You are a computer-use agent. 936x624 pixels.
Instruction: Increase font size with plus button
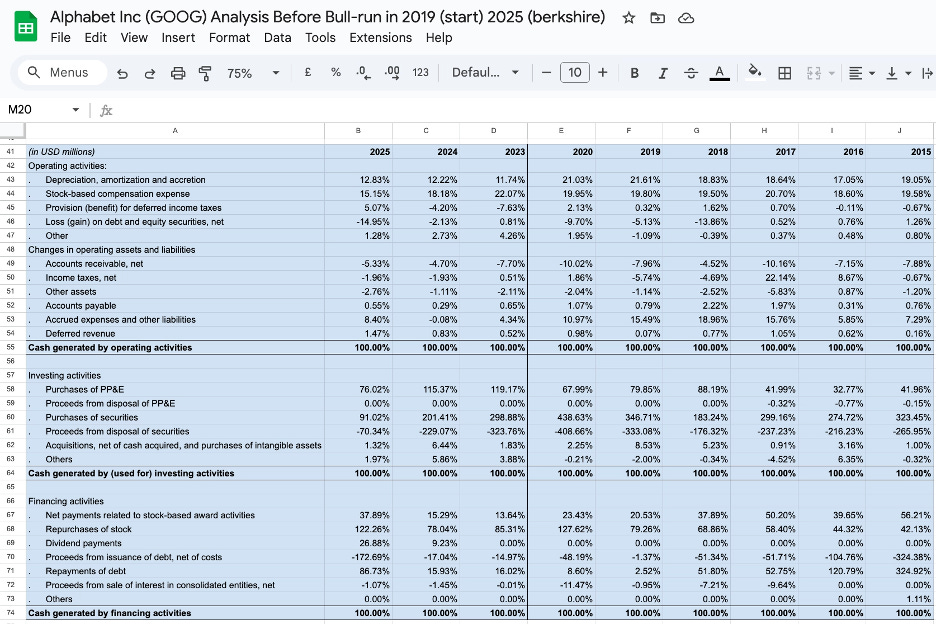click(603, 72)
